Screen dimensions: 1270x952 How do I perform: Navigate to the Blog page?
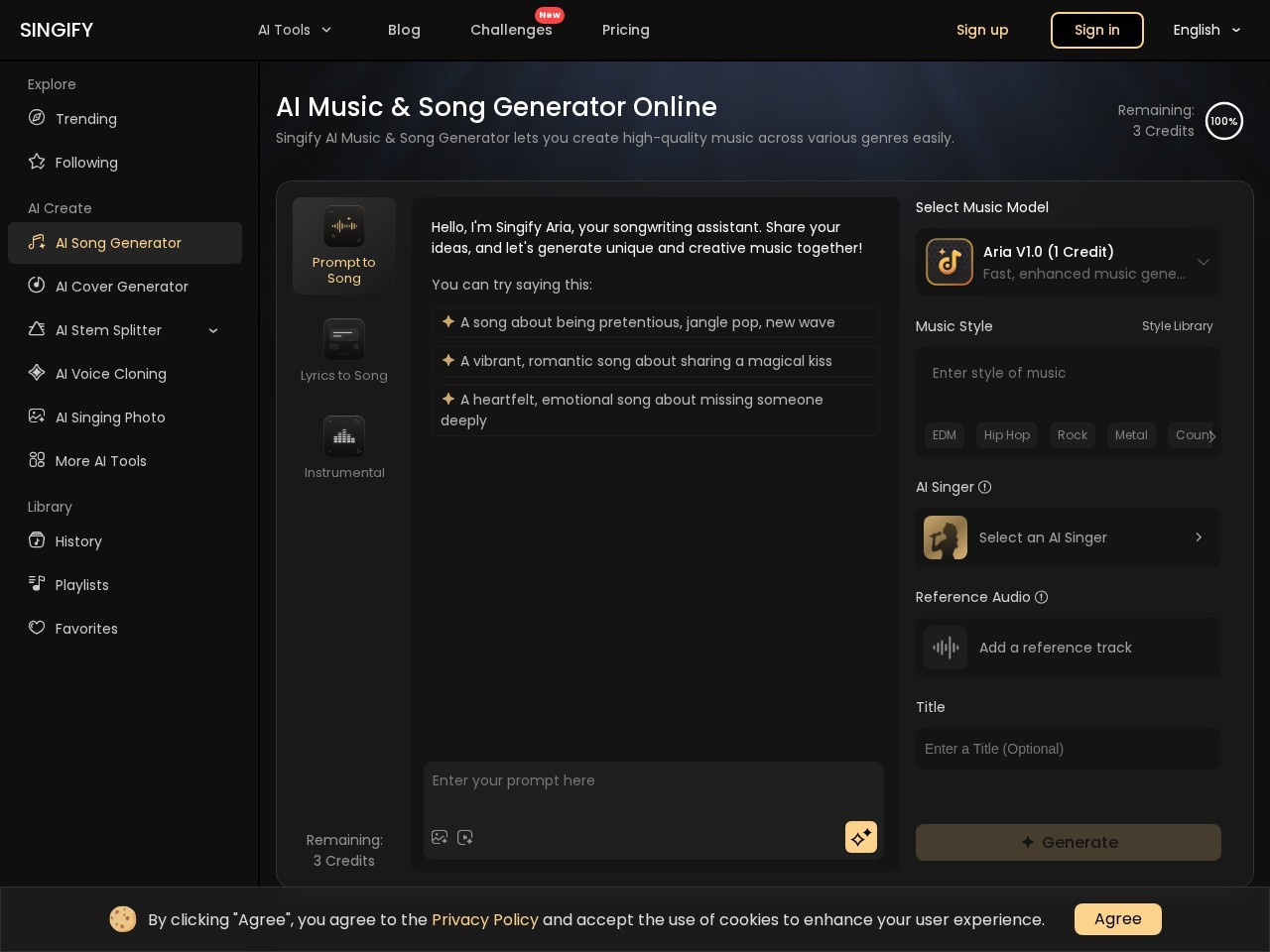404,30
